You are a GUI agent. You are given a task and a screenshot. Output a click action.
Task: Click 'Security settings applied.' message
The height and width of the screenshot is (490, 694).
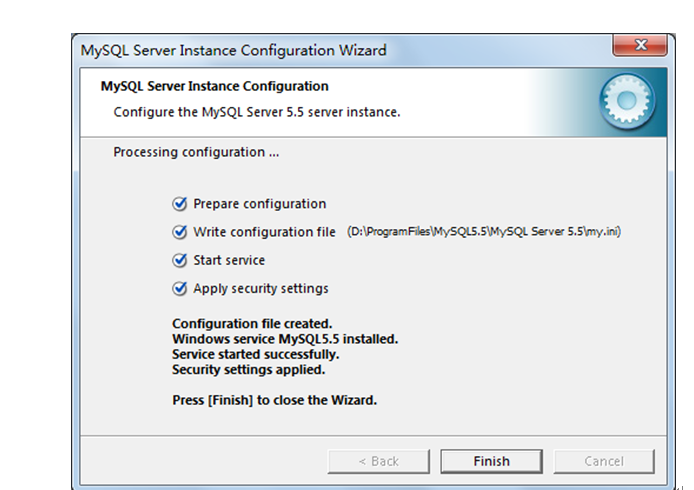(x=248, y=370)
